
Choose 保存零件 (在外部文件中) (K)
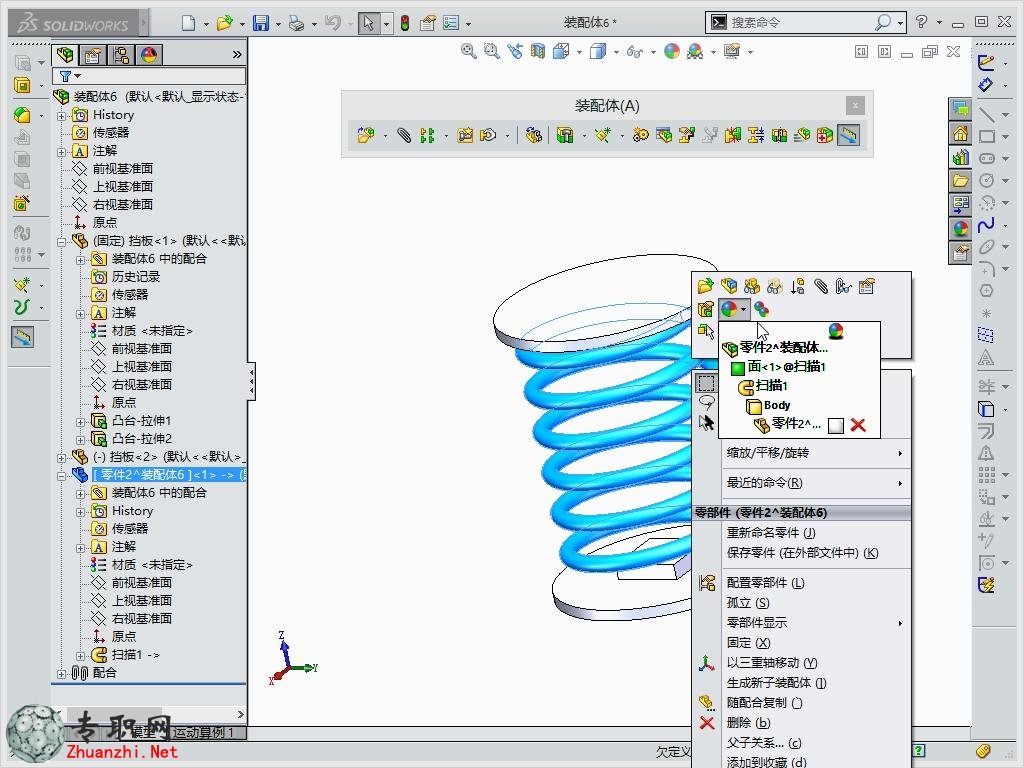click(803, 553)
